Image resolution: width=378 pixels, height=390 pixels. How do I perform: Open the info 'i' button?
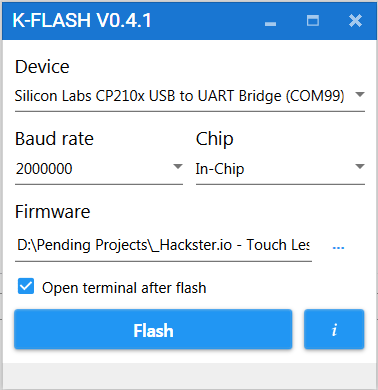(334, 329)
